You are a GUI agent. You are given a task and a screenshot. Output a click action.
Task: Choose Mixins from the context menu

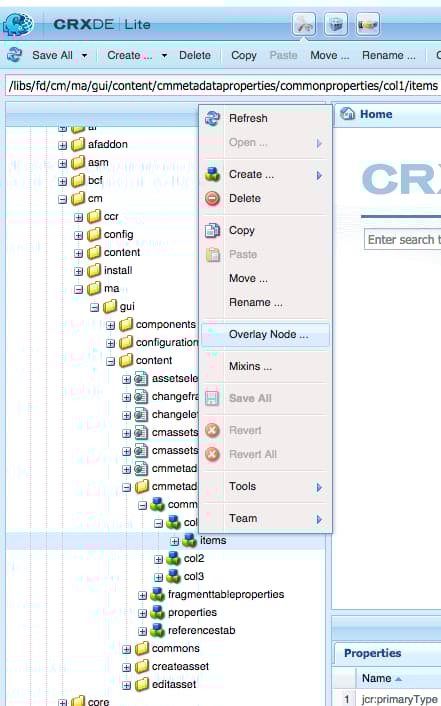[x=265, y=366]
